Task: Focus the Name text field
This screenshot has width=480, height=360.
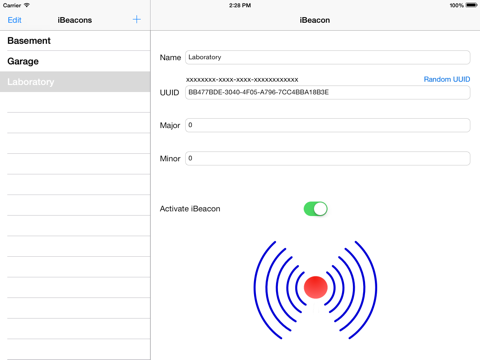Action: (x=328, y=57)
